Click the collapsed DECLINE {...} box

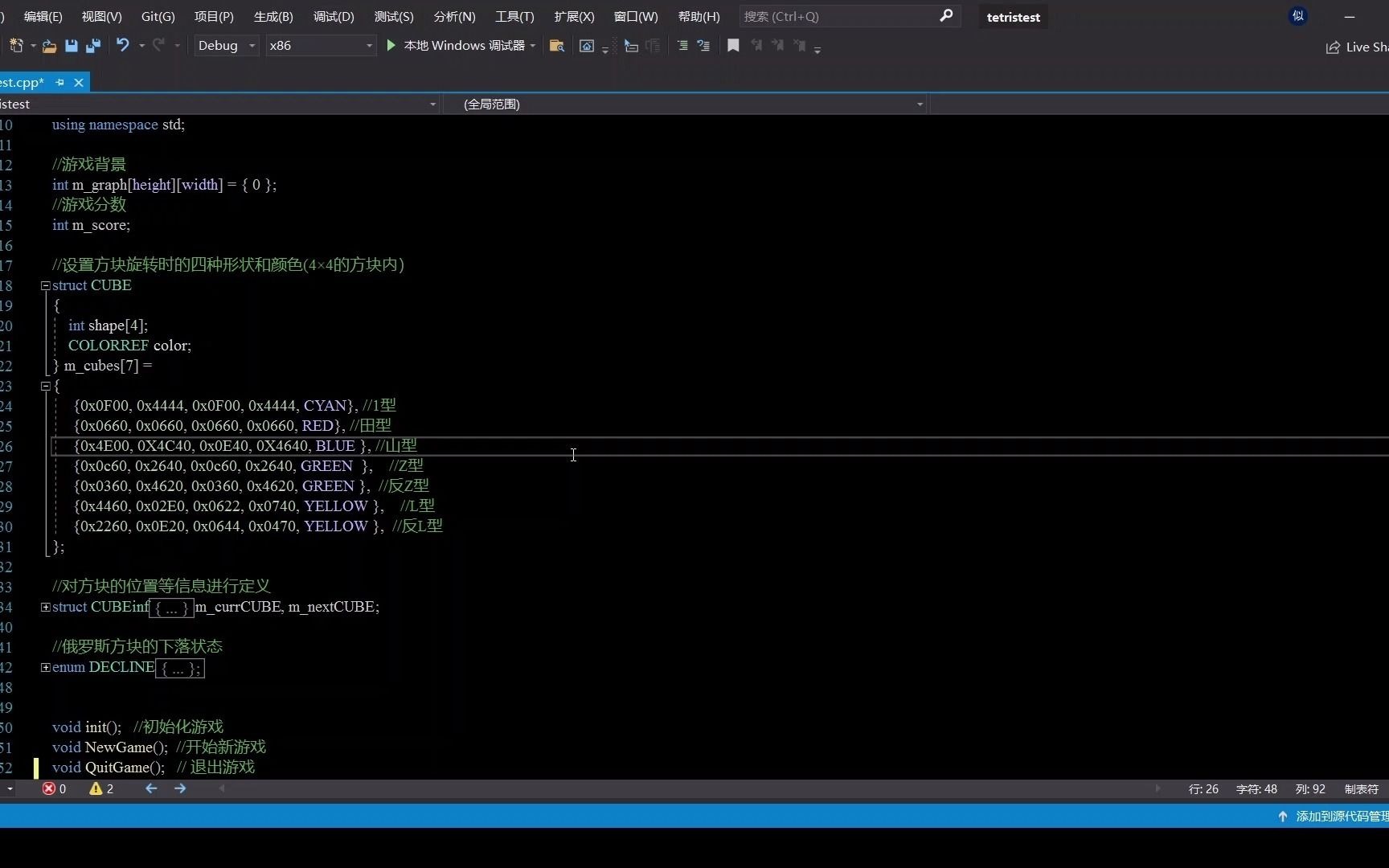tap(180, 669)
